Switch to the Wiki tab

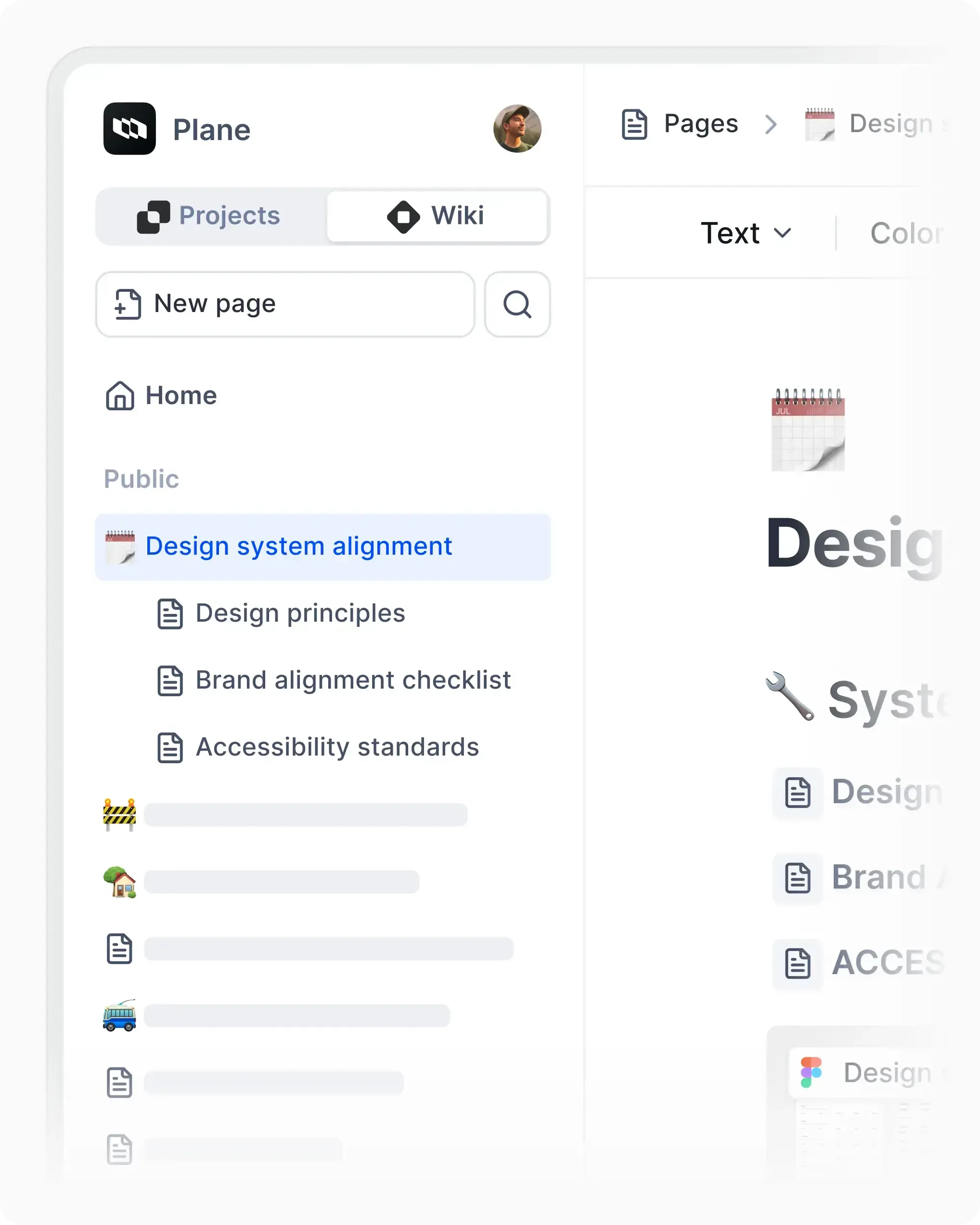click(438, 216)
